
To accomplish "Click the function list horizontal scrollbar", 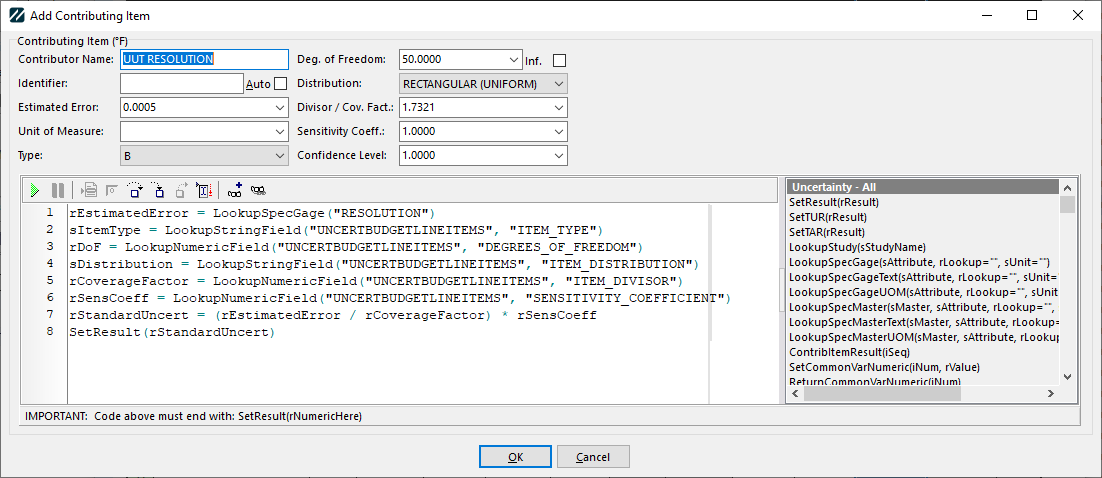I will click(x=920, y=394).
